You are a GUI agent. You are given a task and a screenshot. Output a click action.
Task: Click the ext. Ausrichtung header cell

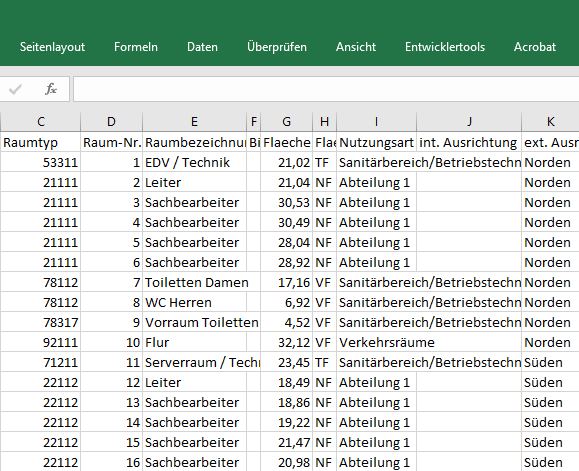pyautogui.click(x=551, y=142)
